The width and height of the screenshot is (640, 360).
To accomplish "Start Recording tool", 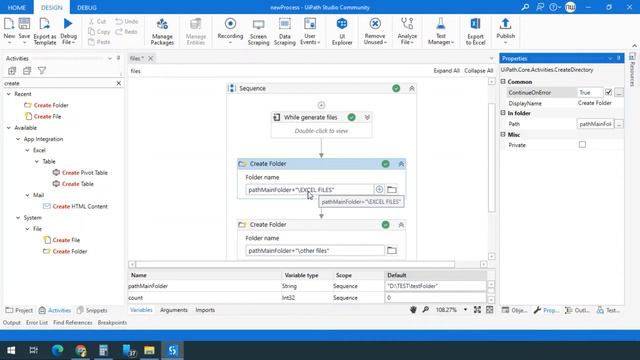I will pyautogui.click(x=230, y=30).
